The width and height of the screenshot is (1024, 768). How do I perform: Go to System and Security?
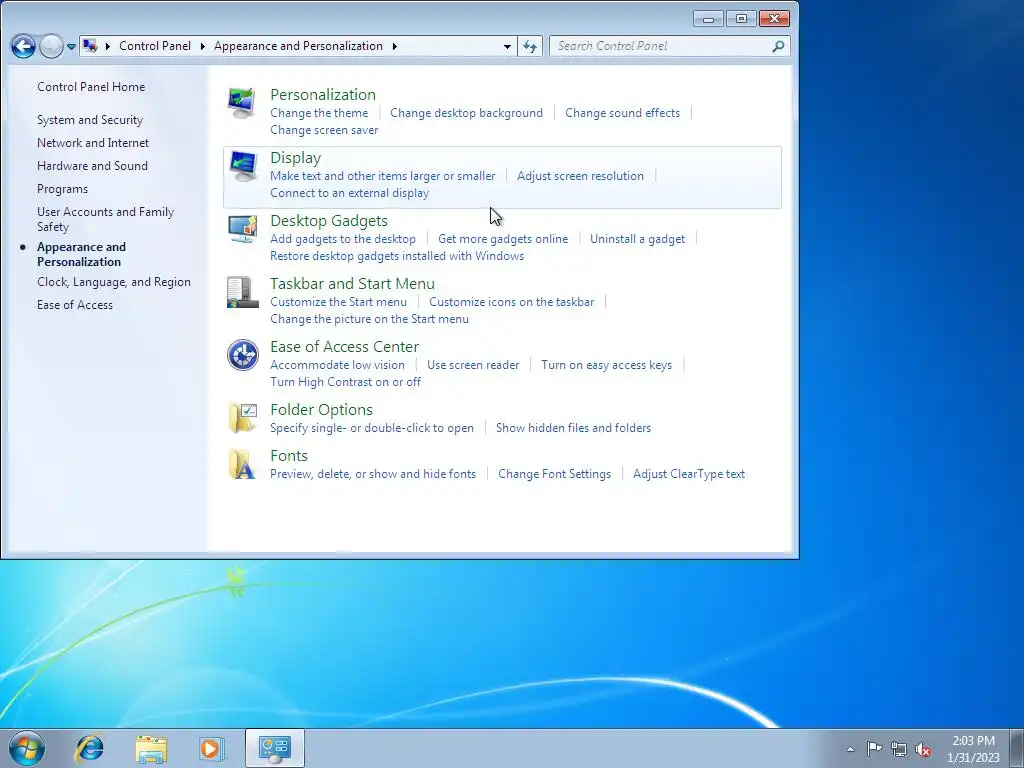point(89,120)
